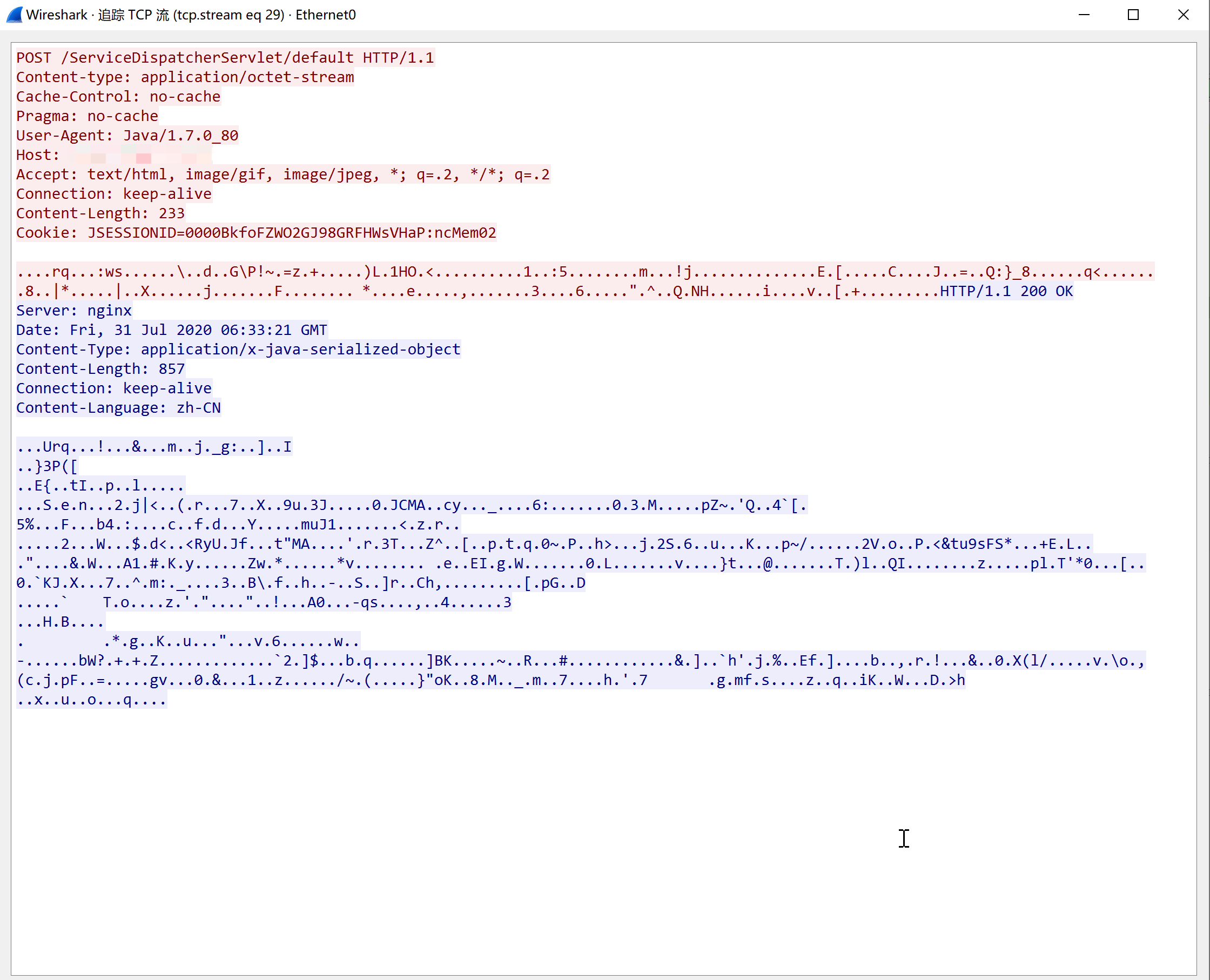Click the Cookie JSESSIONID header line
This screenshot has width=1210, height=980.
click(x=256, y=233)
